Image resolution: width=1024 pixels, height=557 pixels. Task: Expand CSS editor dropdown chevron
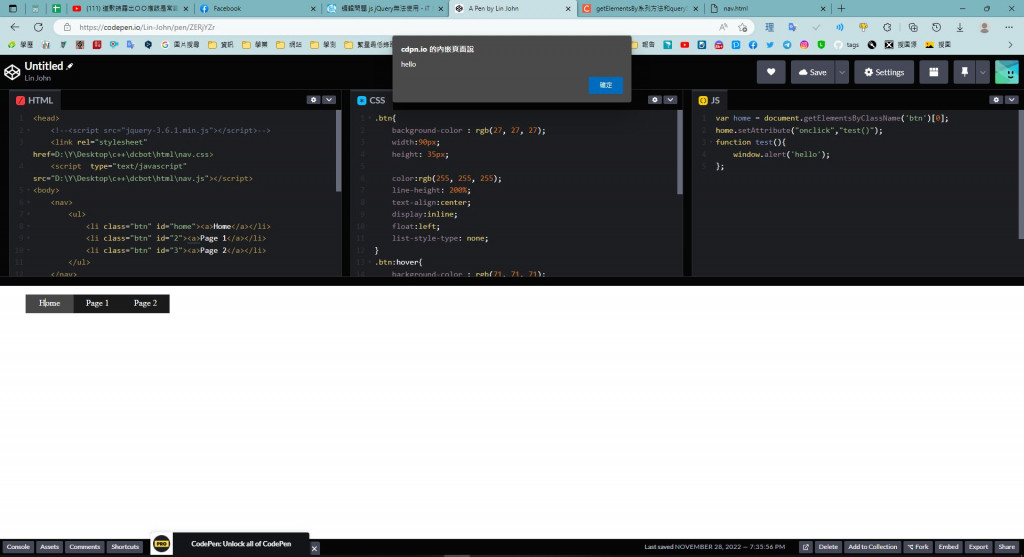(x=670, y=100)
